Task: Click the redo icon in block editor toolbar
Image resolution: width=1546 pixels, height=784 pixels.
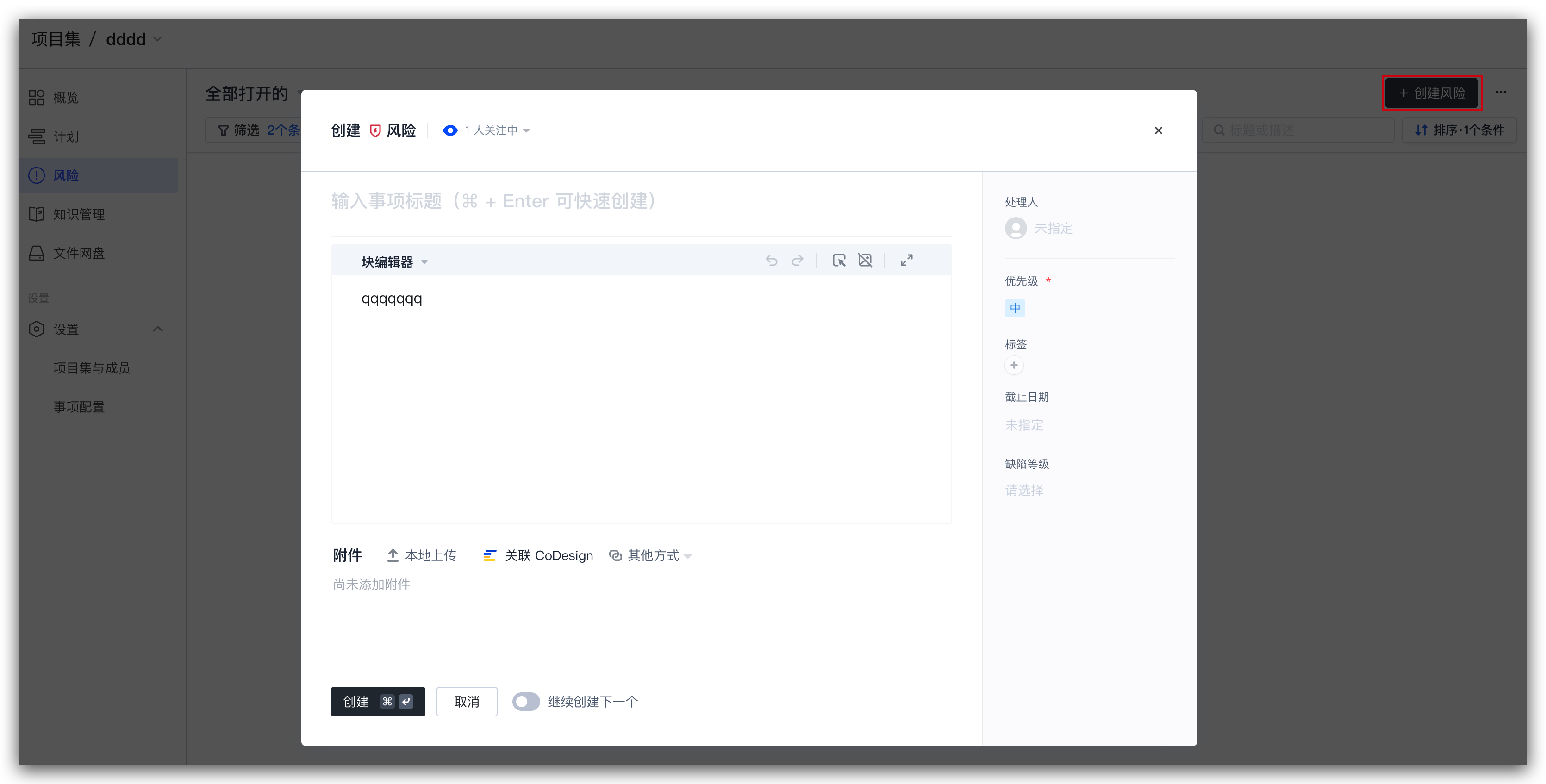Action: click(x=798, y=261)
